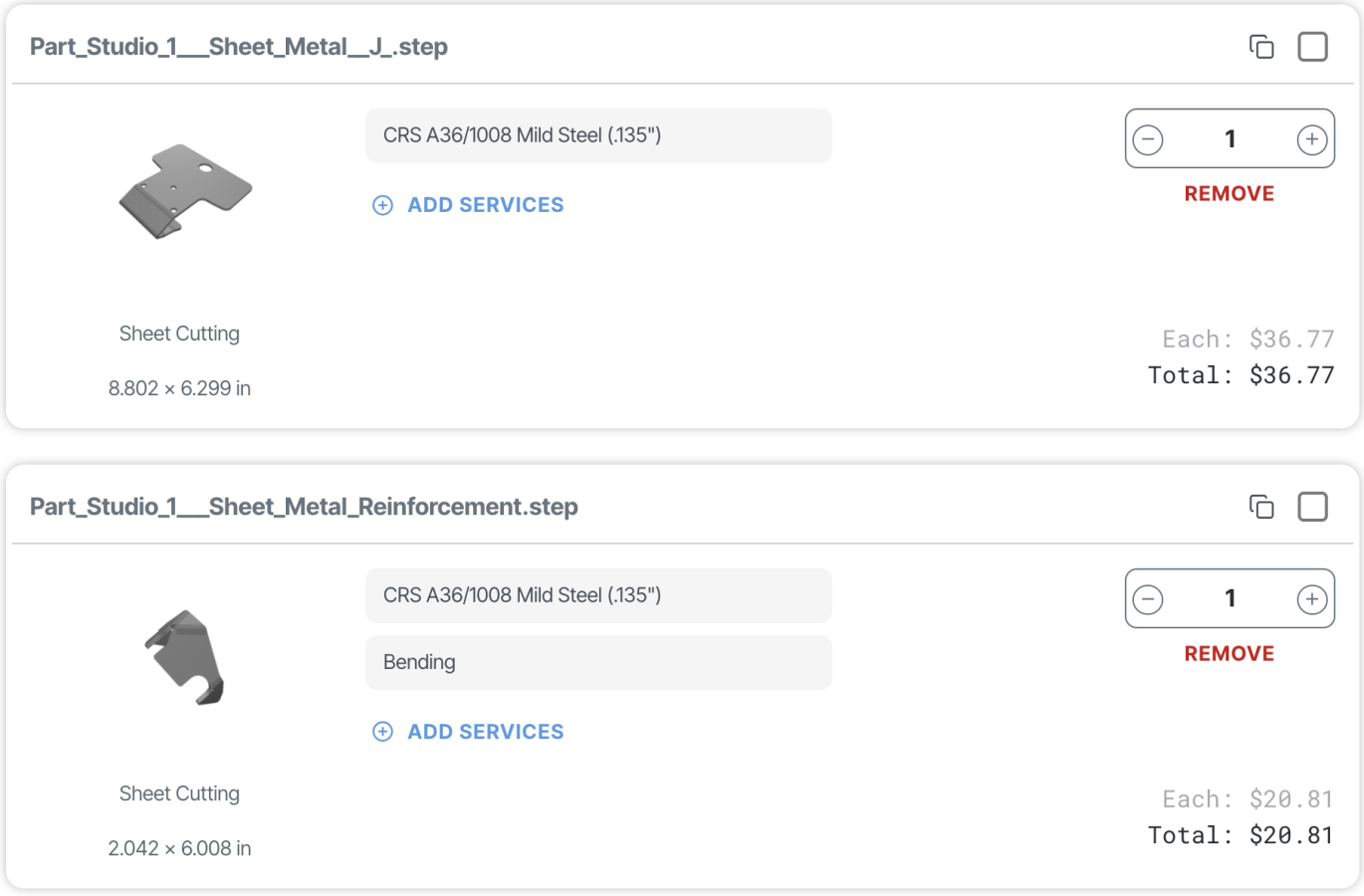Click plus icon beside first ADD SERVICES

click(x=382, y=205)
